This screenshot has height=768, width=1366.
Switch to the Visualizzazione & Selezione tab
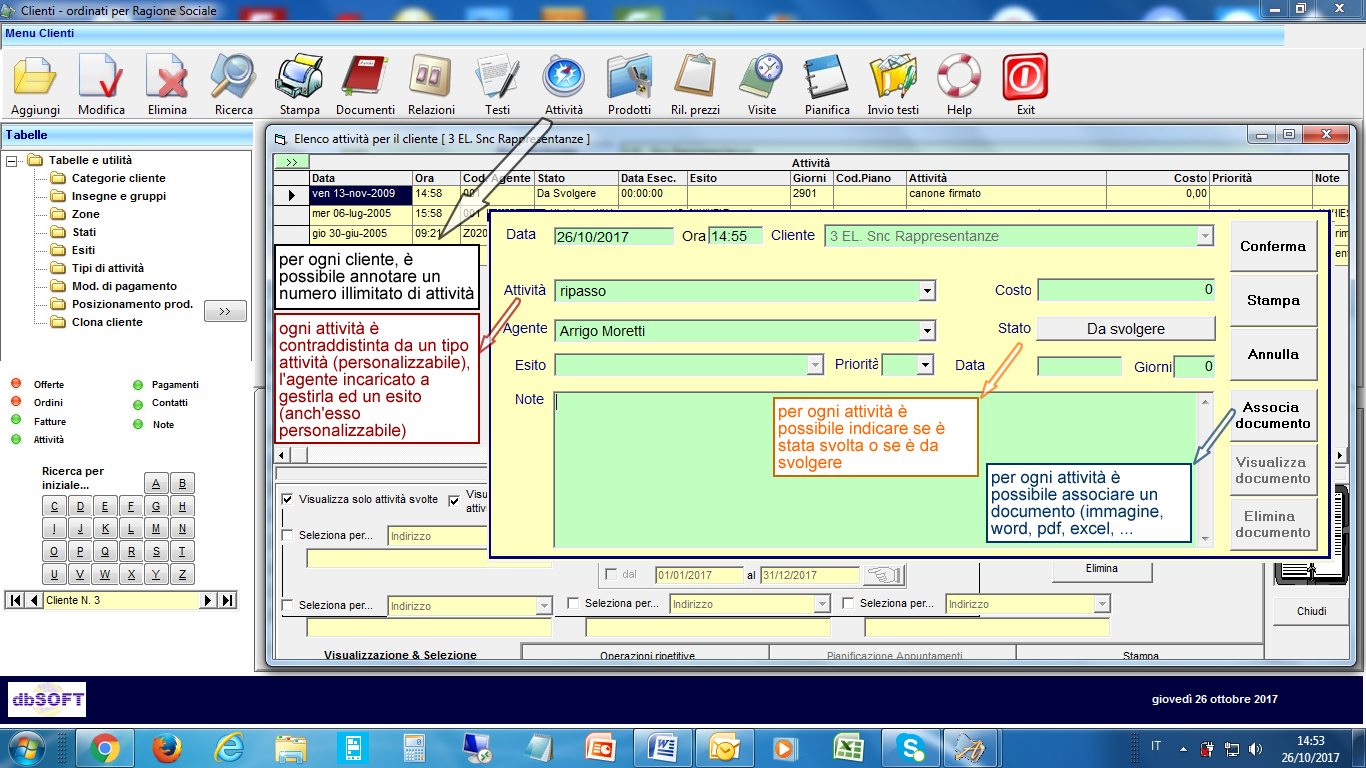(x=400, y=655)
